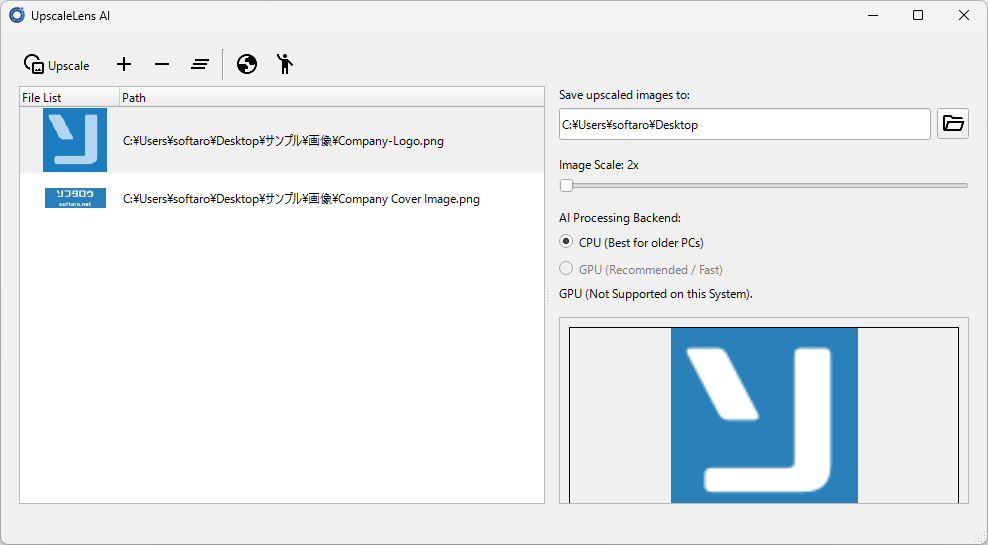Browse for output folder with folder icon
Screen dimensions: 988x545
tap(953, 124)
